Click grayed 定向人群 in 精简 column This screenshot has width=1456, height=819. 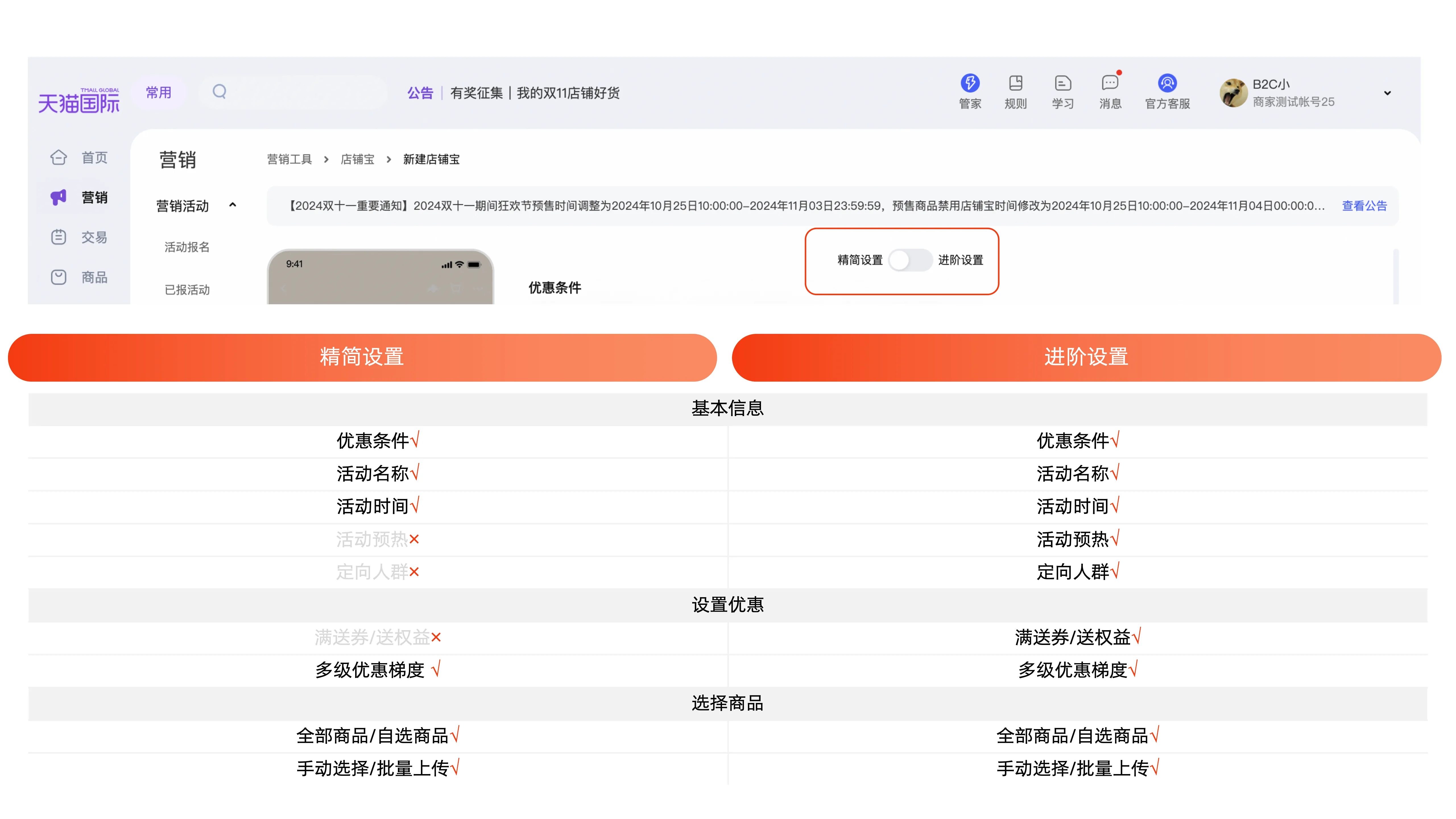[x=372, y=572]
